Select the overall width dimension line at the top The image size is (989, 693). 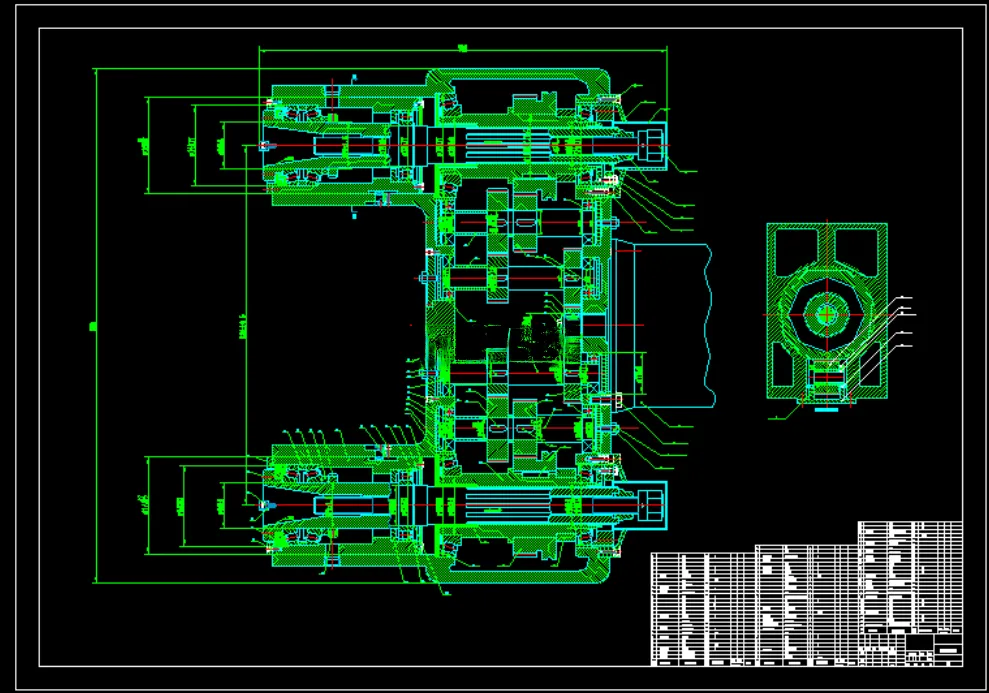click(463, 50)
